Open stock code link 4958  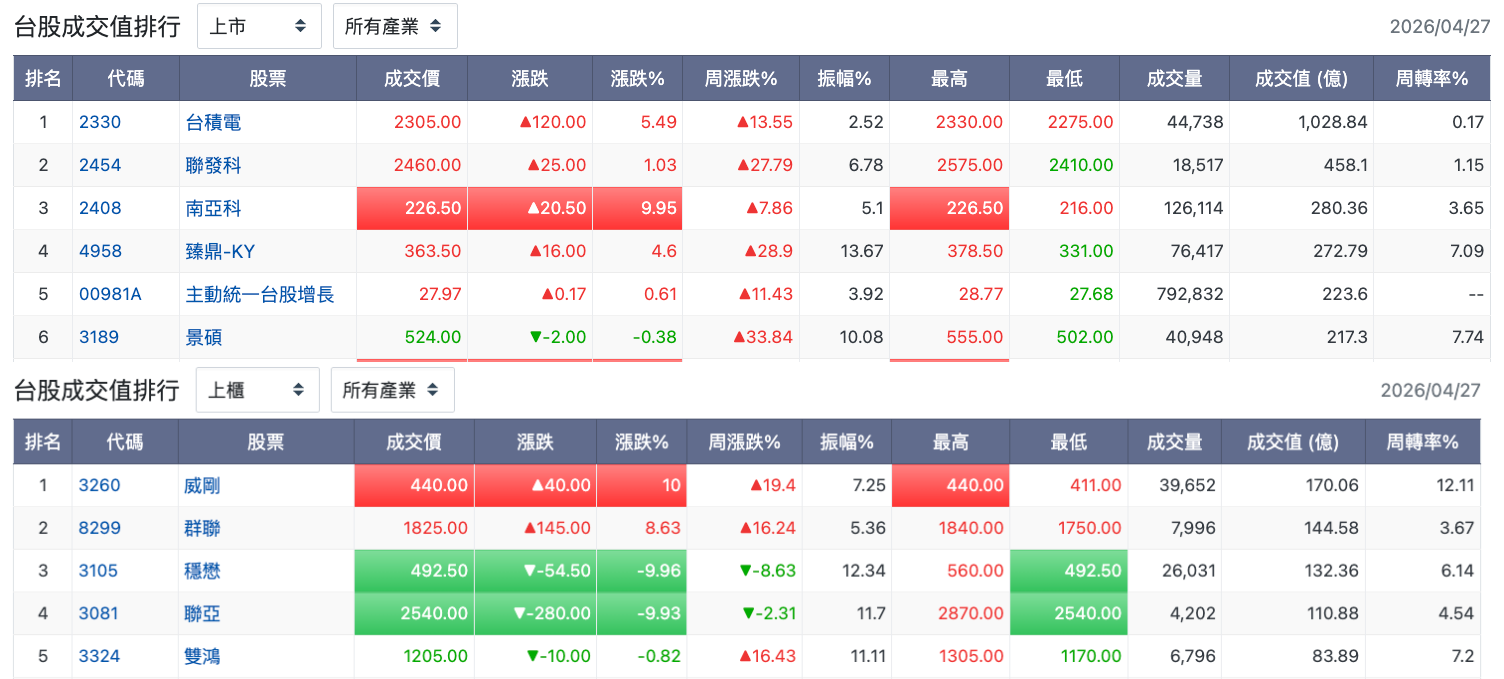pyautogui.click(x=100, y=251)
